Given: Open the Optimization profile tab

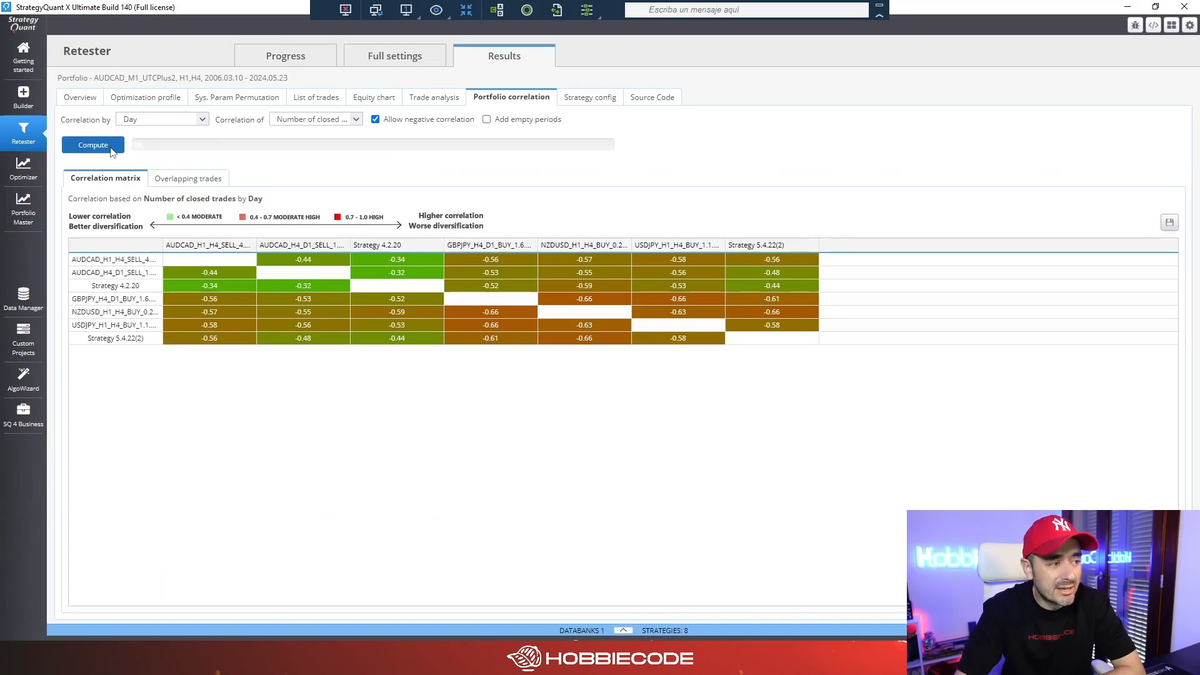Looking at the screenshot, I should [146, 97].
